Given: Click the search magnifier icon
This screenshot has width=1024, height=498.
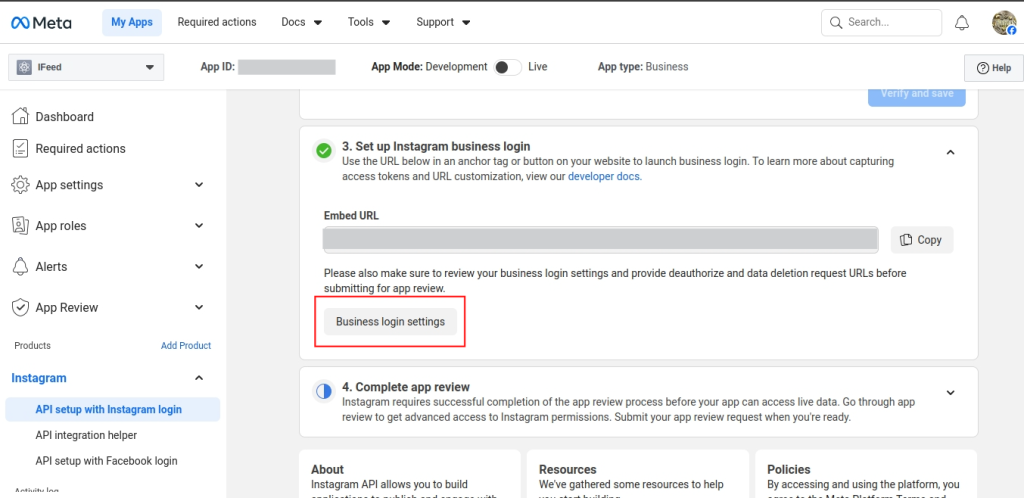Looking at the screenshot, I should pyautogui.click(x=836, y=22).
